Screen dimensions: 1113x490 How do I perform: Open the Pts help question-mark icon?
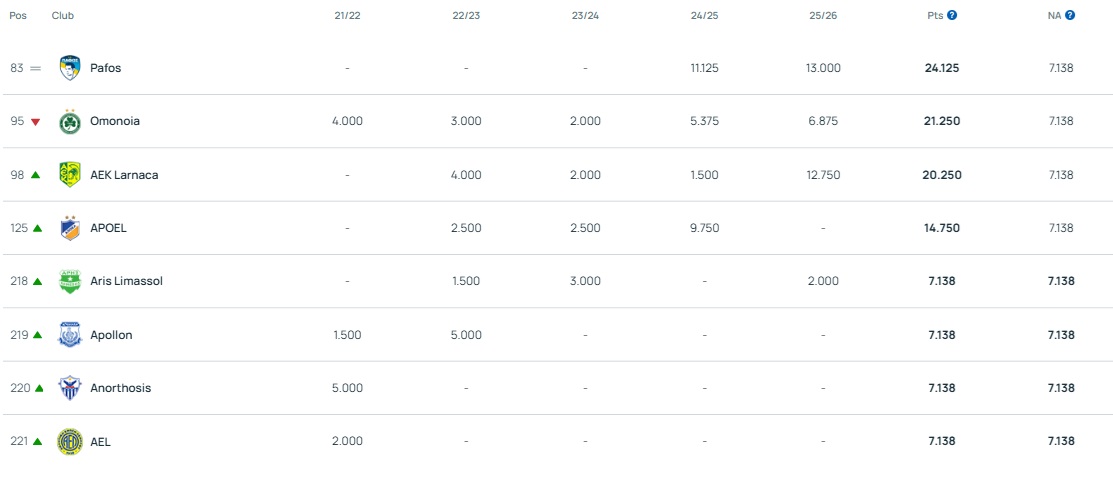pos(952,15)
